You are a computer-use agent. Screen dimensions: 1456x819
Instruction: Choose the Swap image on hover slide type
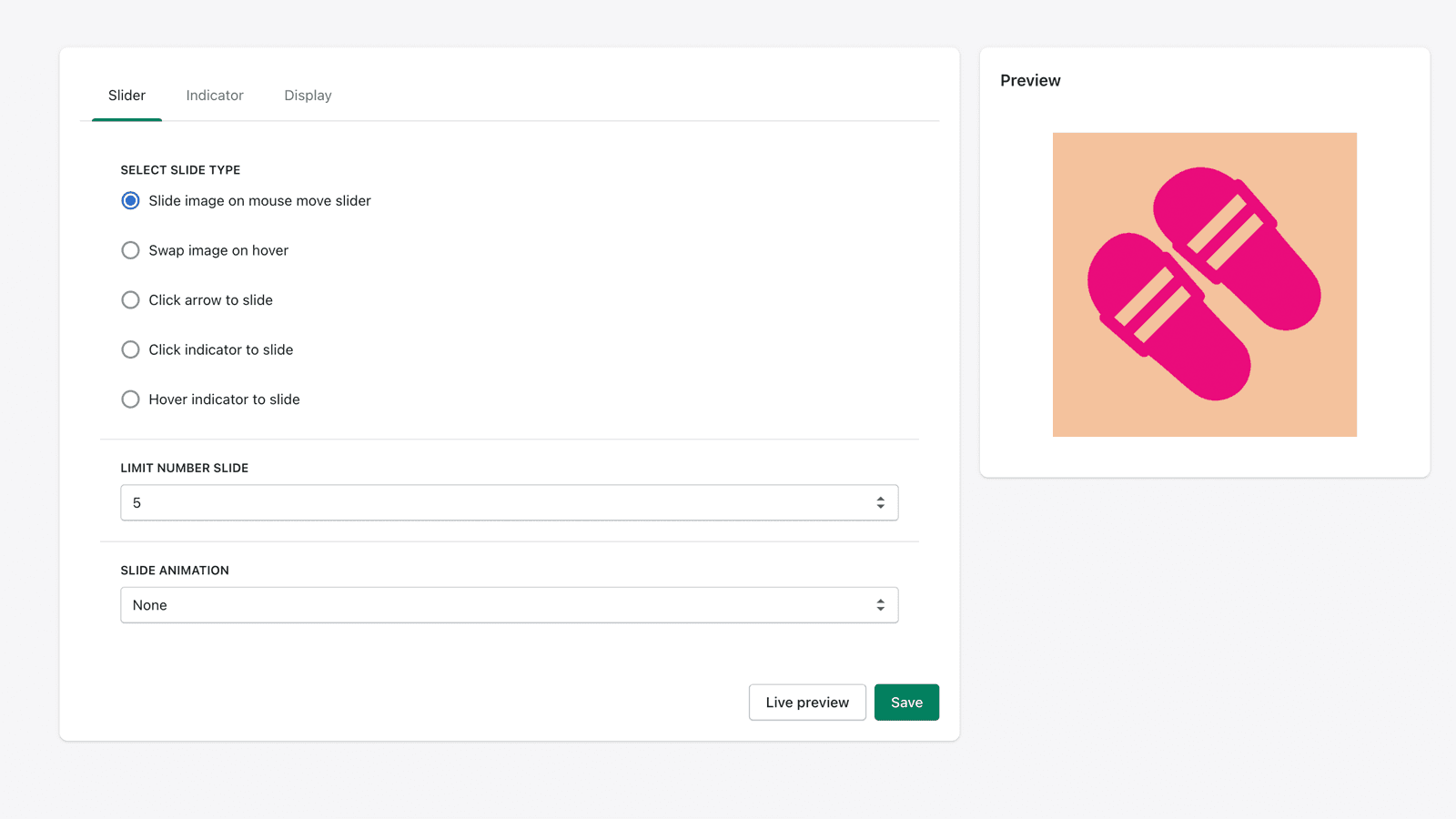pos(130,250)
